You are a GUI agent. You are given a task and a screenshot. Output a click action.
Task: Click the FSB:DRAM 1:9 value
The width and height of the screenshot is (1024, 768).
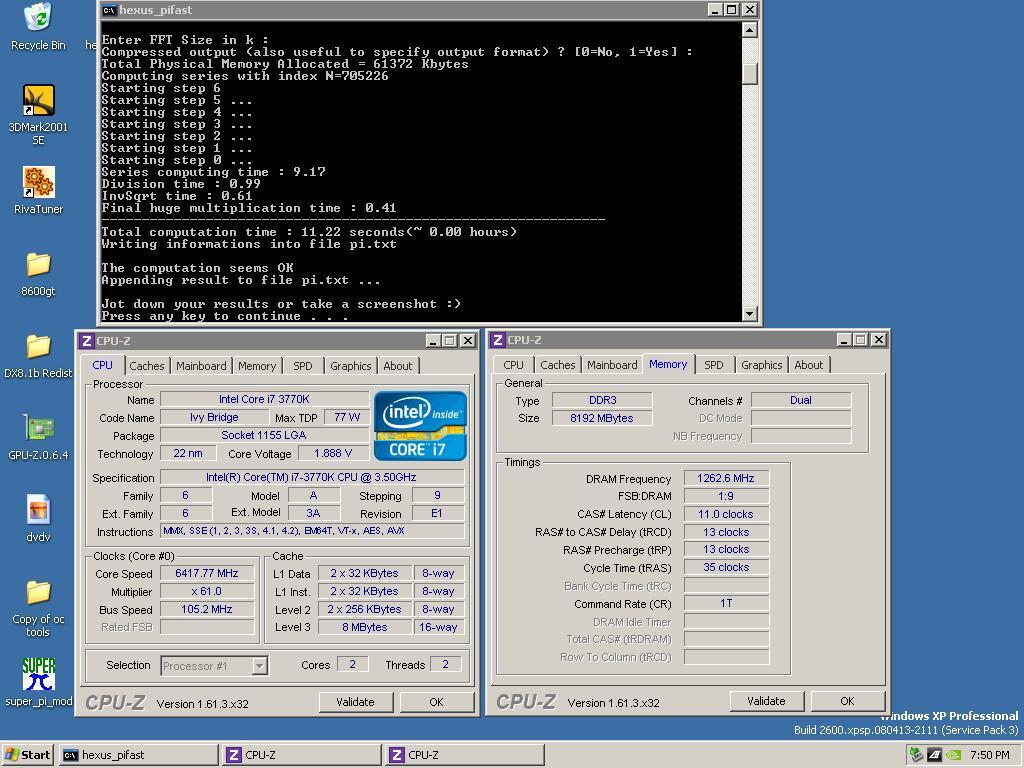pos(726,496)
